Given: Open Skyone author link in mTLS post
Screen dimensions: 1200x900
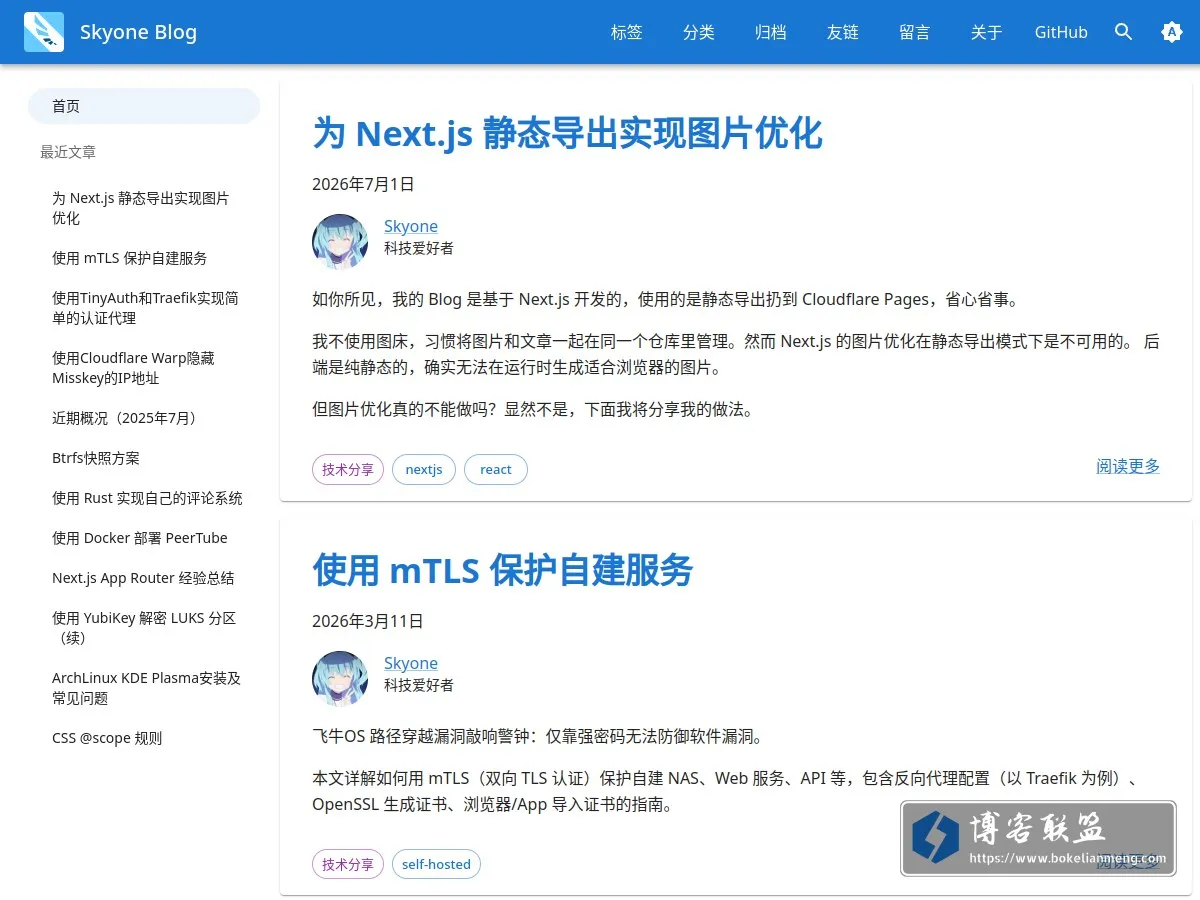Looking at the screenshot, I should click(411, 663).
